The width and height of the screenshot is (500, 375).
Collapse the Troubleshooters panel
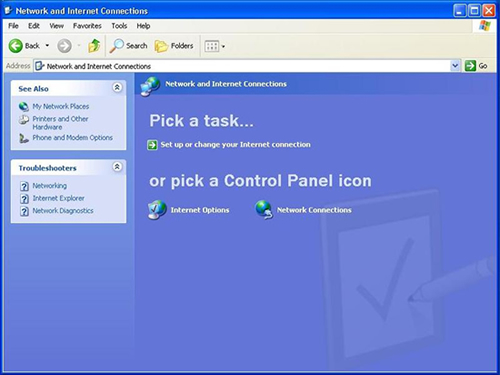click(117, 167)
